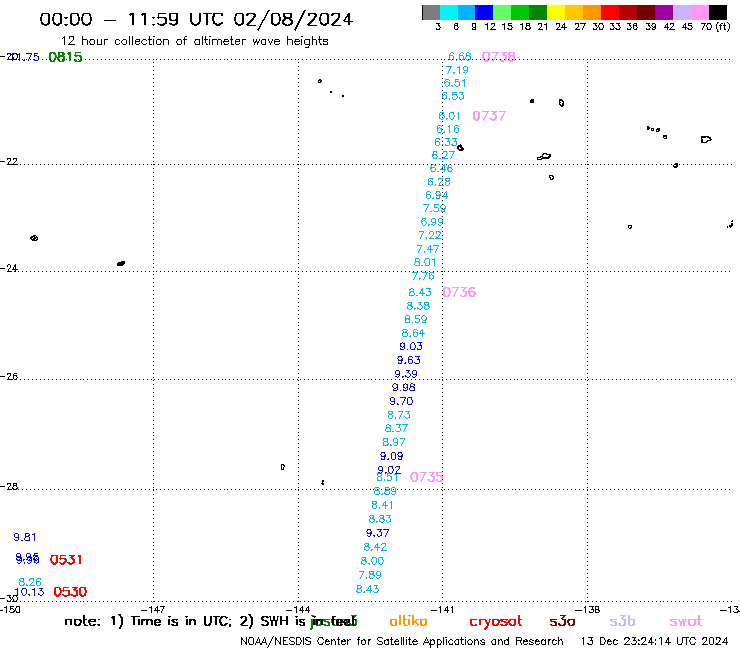This screenshot has width=740, height=650.
Task: Select the pink time stamp '0738'
Action: 498,57
